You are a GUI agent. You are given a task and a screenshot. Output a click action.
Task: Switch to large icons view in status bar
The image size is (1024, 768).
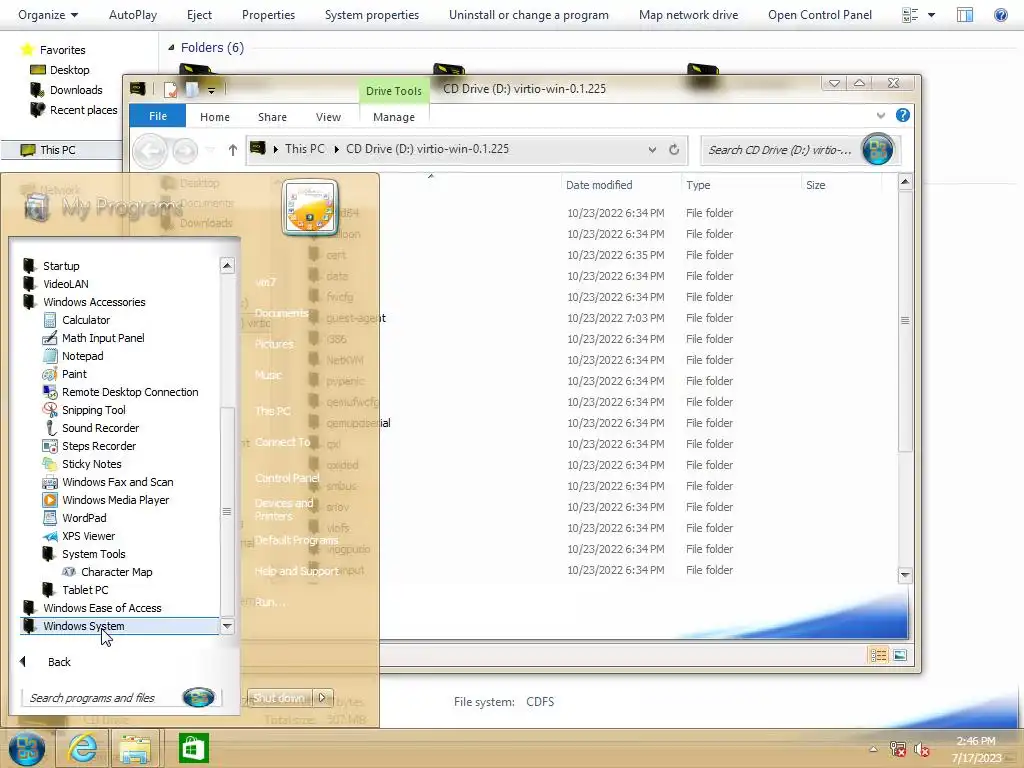[900, 655]
